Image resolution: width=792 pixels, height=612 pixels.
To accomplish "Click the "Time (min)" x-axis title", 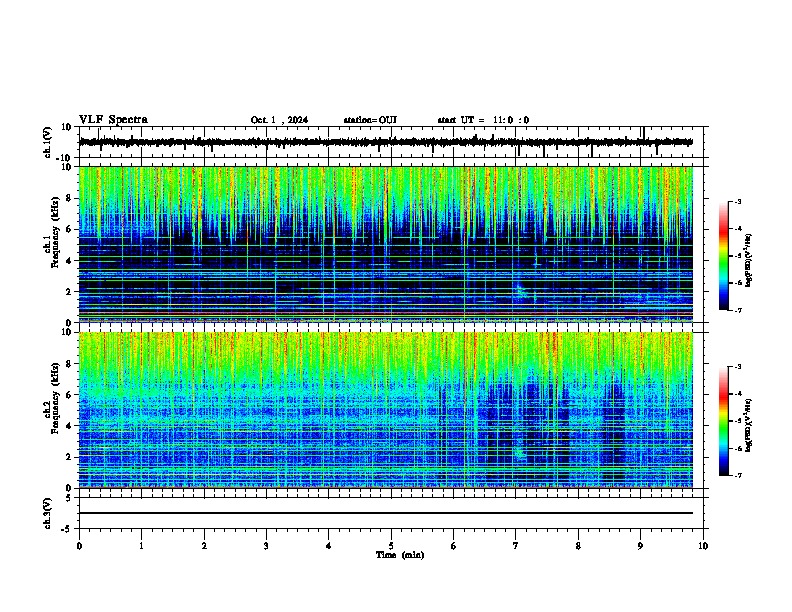I will pyautogui.click(x=400, y=555).
